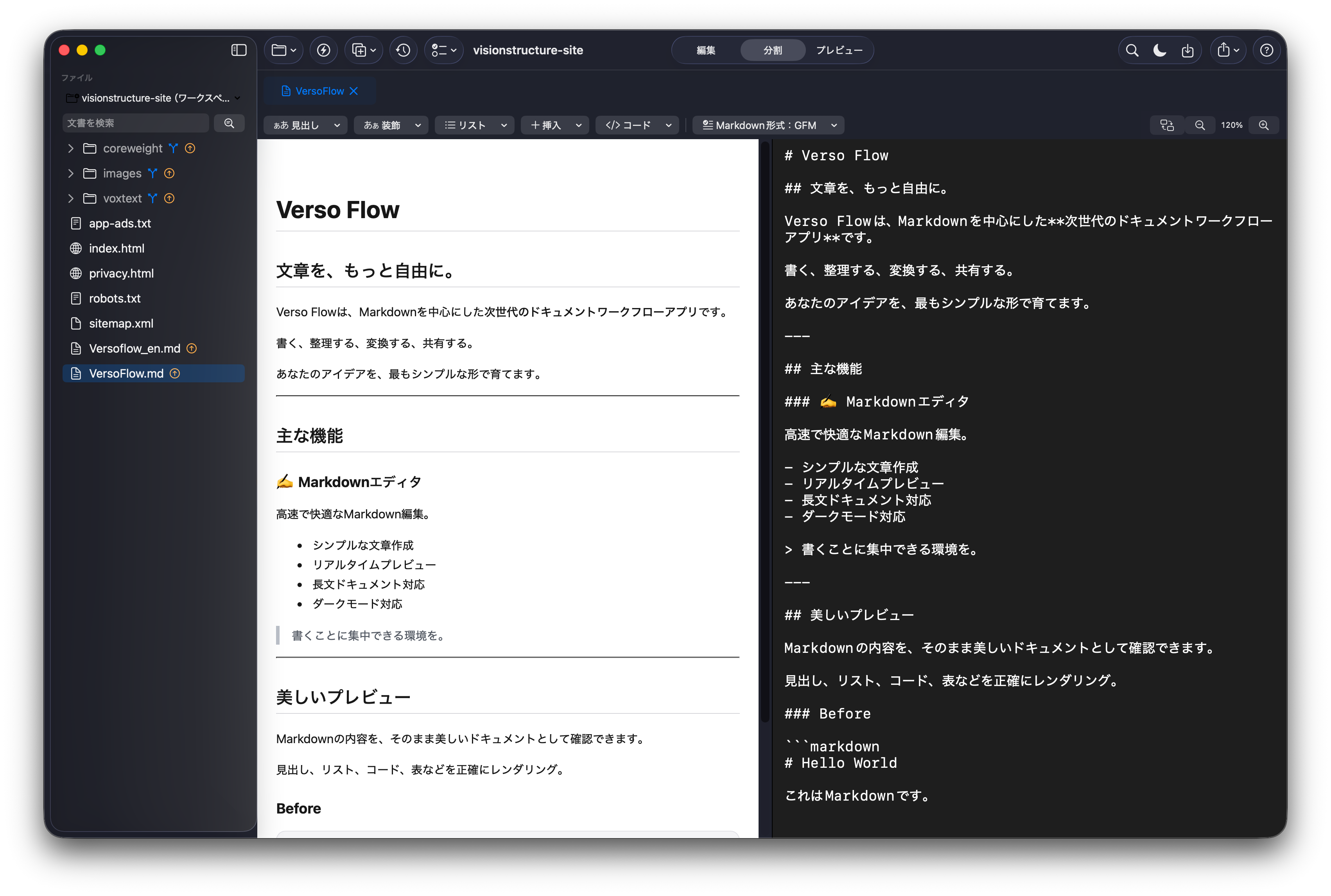Image resolution: width=1331 pixels, height=896 pixels.
Task: Expand the images folder
Action: click(x=71, y=173)
